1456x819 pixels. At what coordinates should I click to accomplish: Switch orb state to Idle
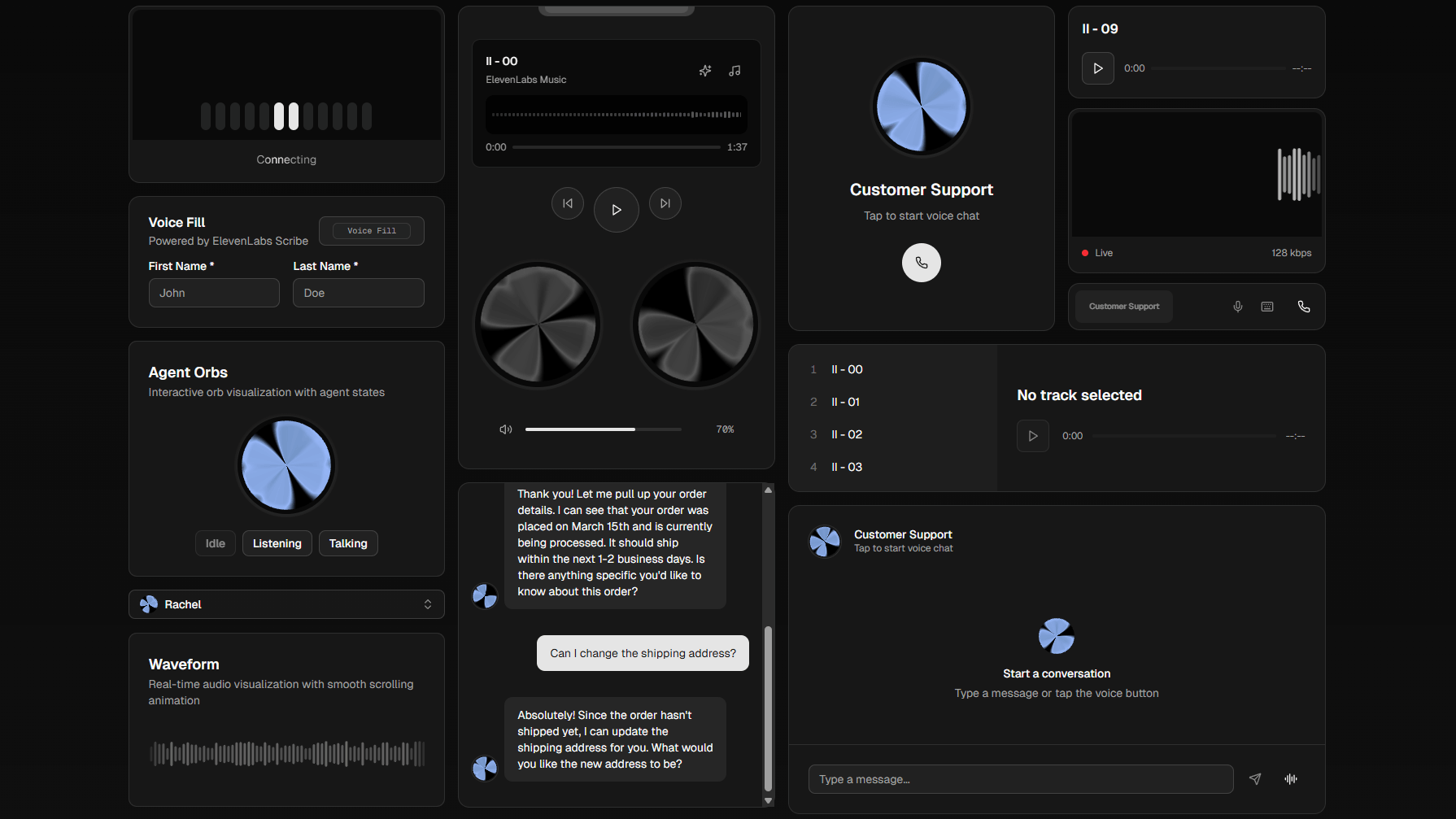click(215, 543)
